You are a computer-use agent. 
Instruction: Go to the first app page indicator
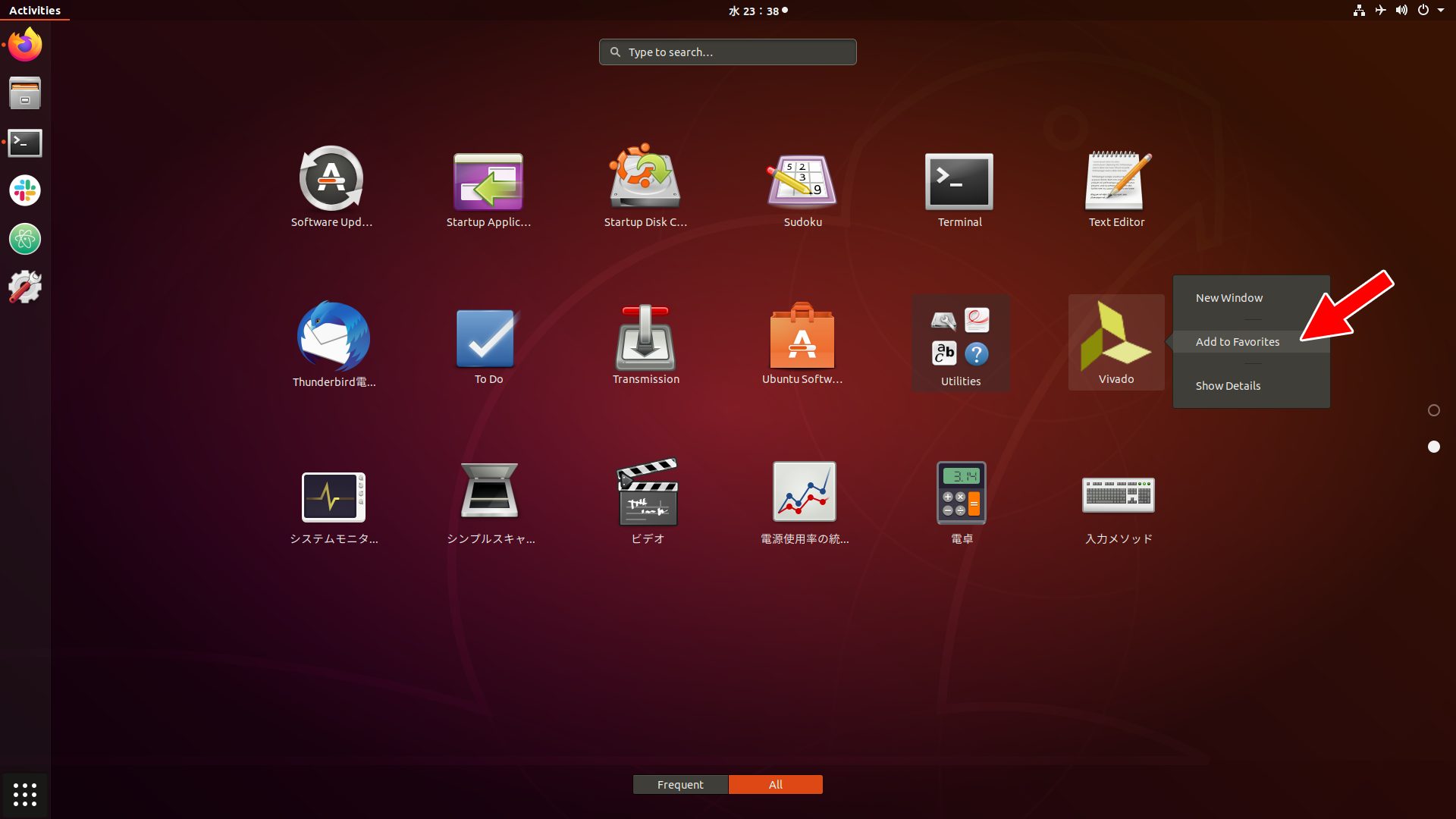tap(1433, 410)
